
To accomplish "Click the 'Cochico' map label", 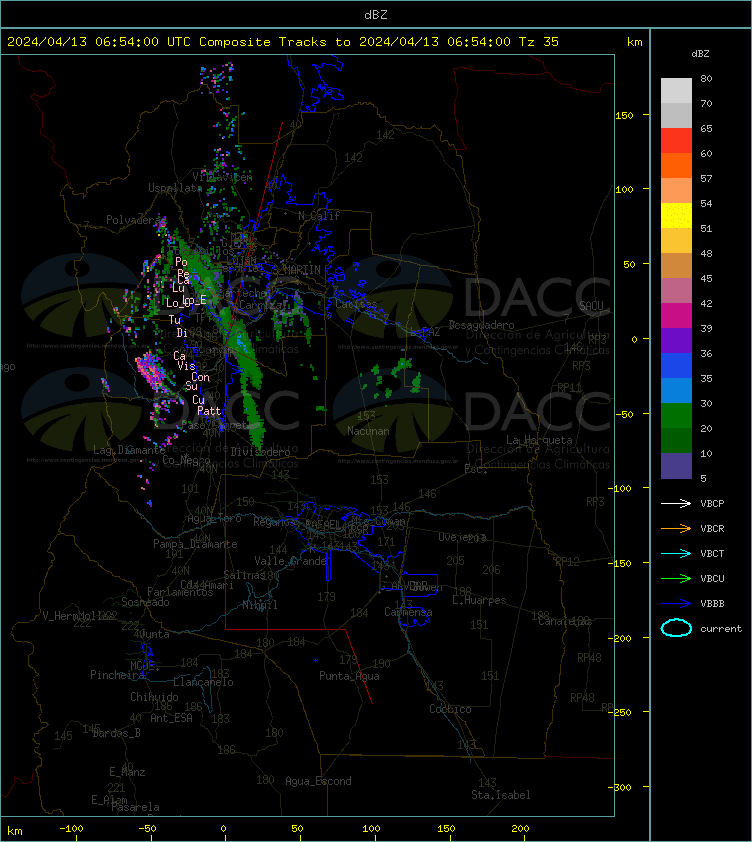I will [x=450, y=709].
